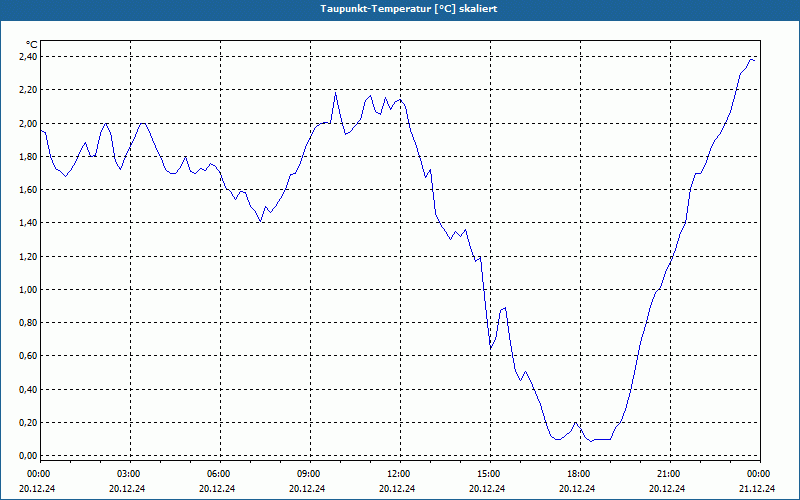Click the 2,00 y-axis value
This screenshot has height=500, width=800.
[x=28, y=123]
